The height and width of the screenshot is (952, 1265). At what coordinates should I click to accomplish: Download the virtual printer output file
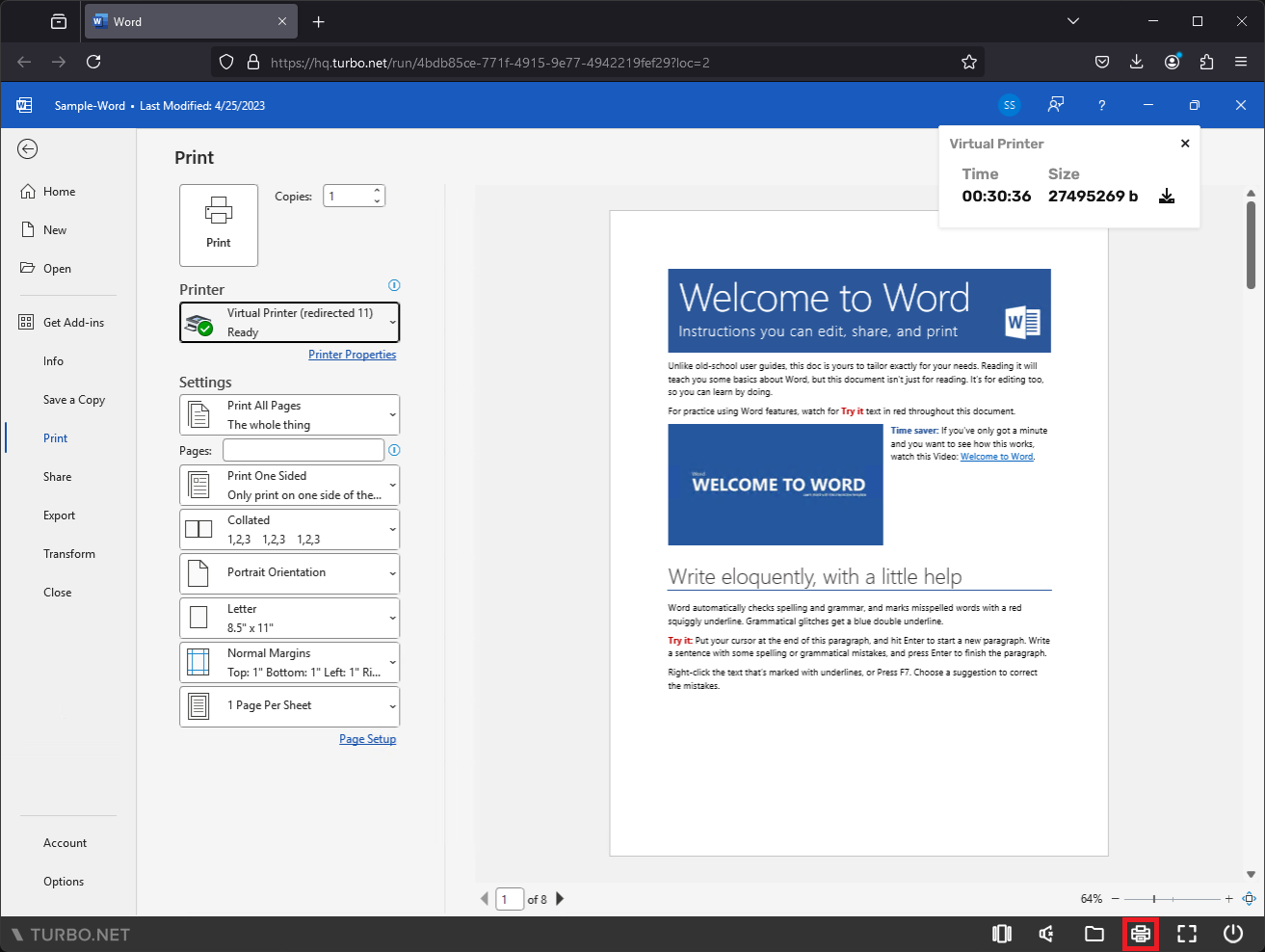[x=1167, y=197]
